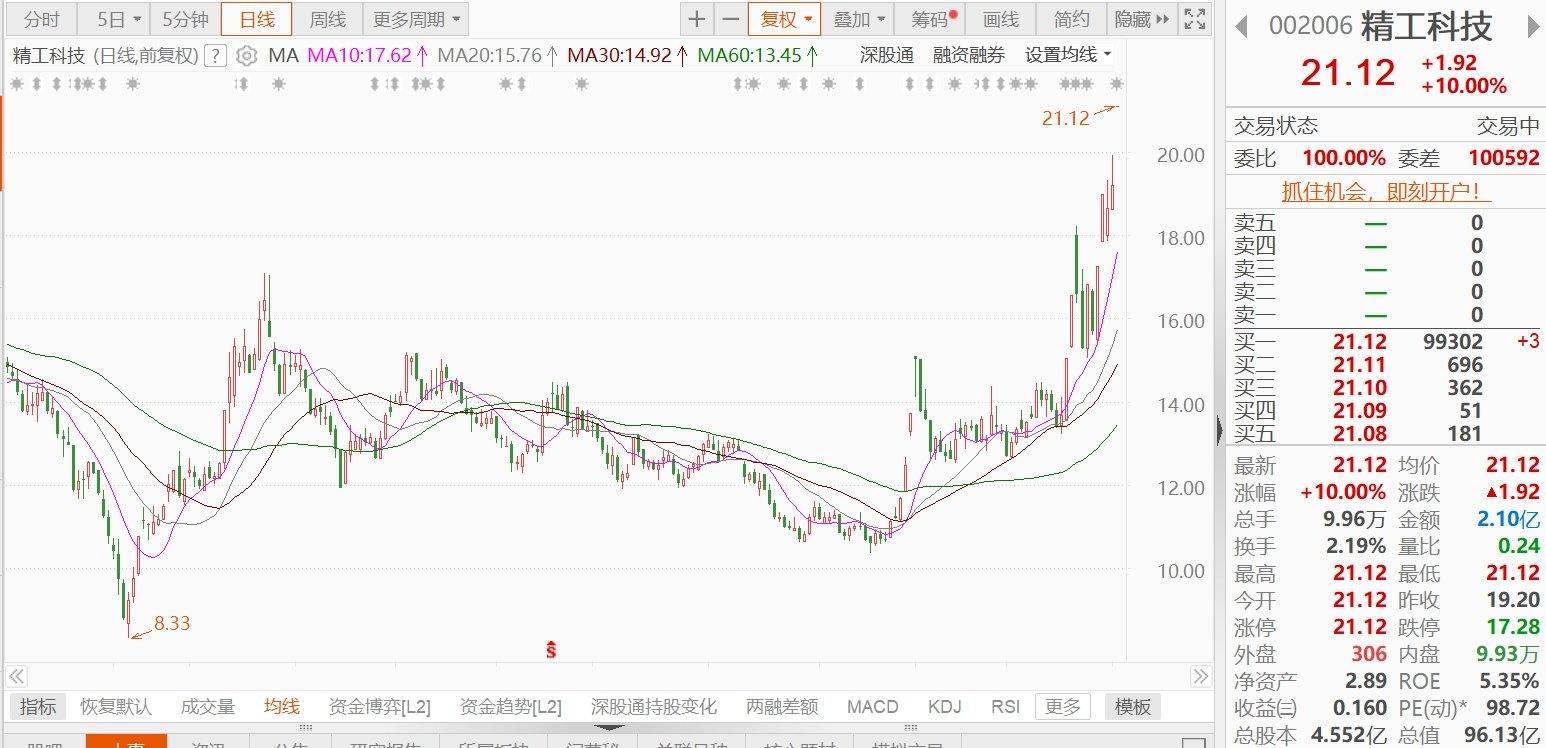1546x748 pixels.
Task: Click the 跌停 price value 17.28
Action: click(1512, 628)
